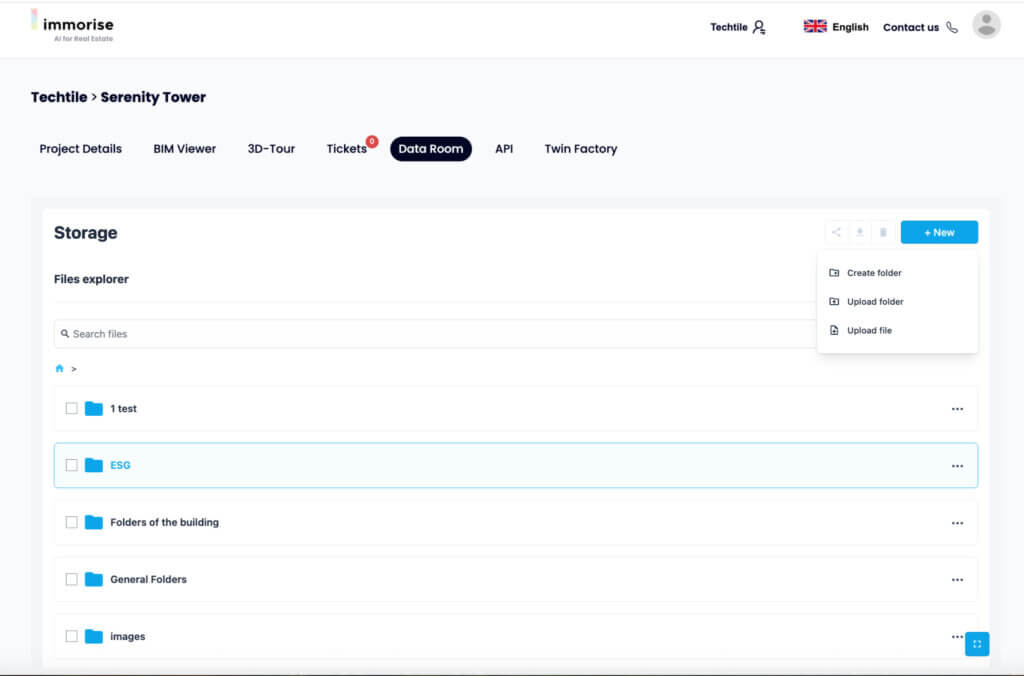Click the red Tickets notification badge
The height and width of the screenshot is (676, 1024).
[372, 141]
